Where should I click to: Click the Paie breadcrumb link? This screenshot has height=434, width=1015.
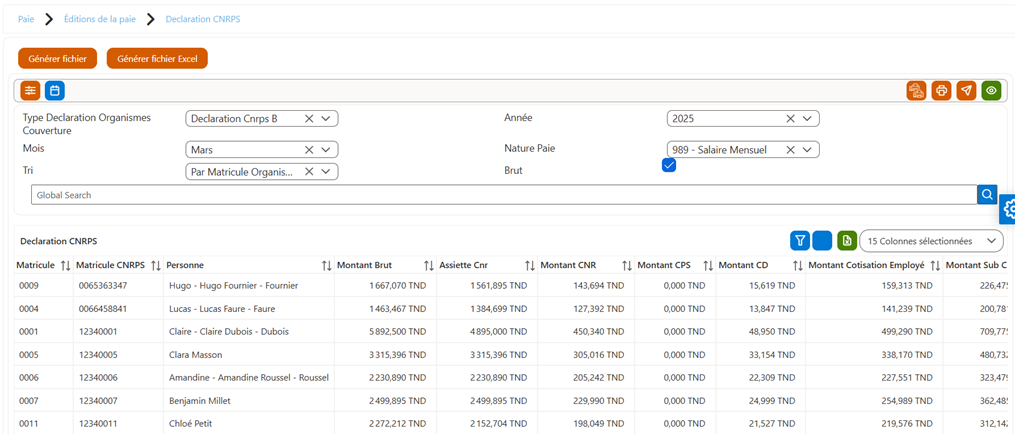coord(26,19)
